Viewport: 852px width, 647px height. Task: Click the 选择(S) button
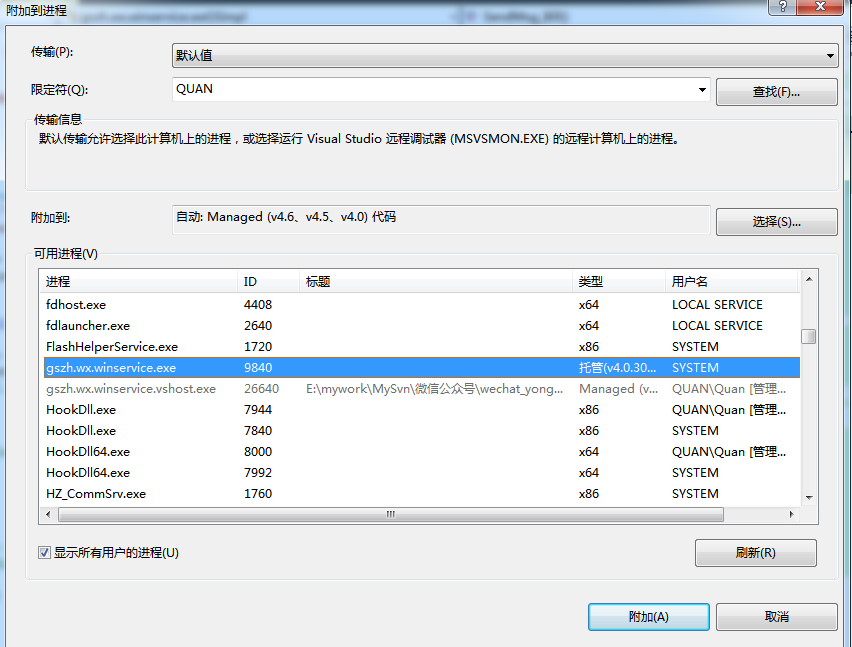click(x=776, y=221)
